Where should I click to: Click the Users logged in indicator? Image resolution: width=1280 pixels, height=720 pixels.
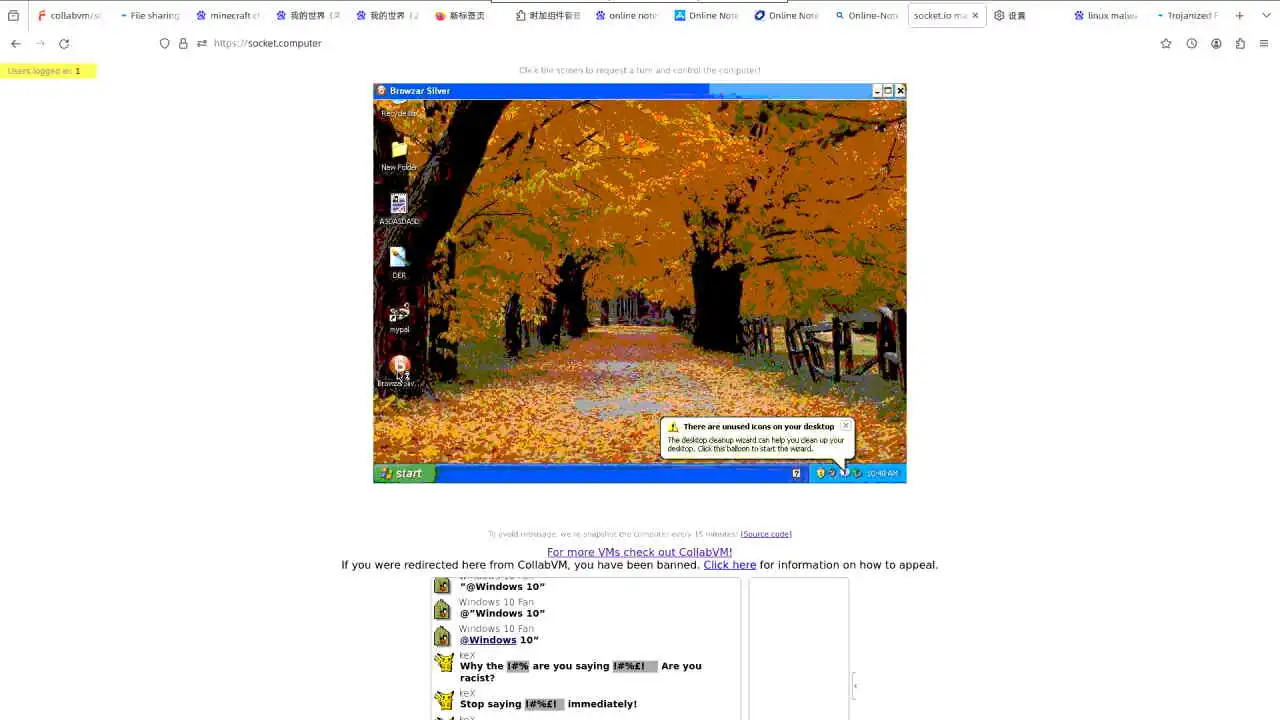(x=47, y=71)
